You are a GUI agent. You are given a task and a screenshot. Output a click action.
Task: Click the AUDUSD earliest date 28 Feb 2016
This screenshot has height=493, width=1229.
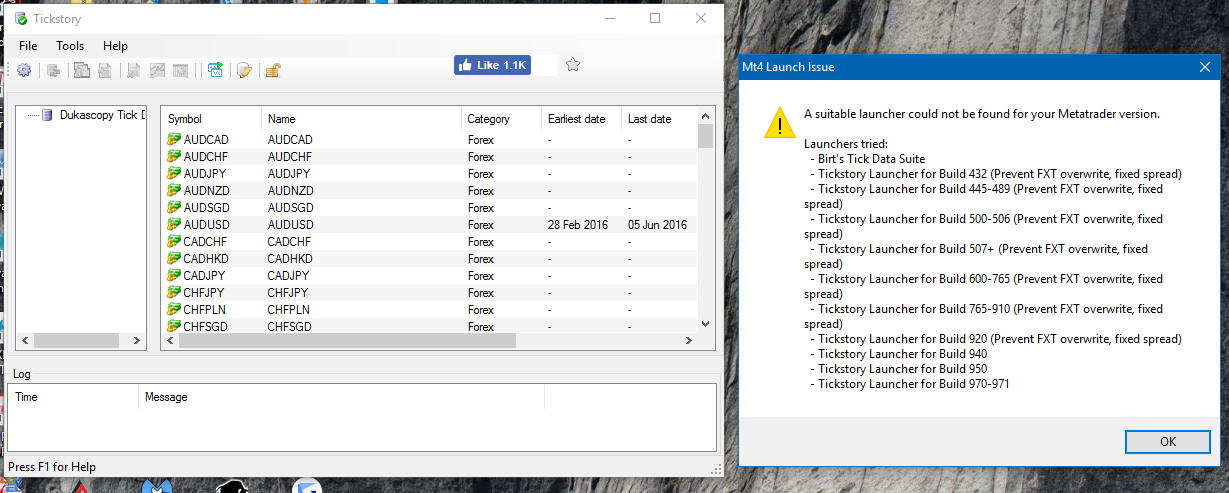pyautogui.click(x=577, y=225)
